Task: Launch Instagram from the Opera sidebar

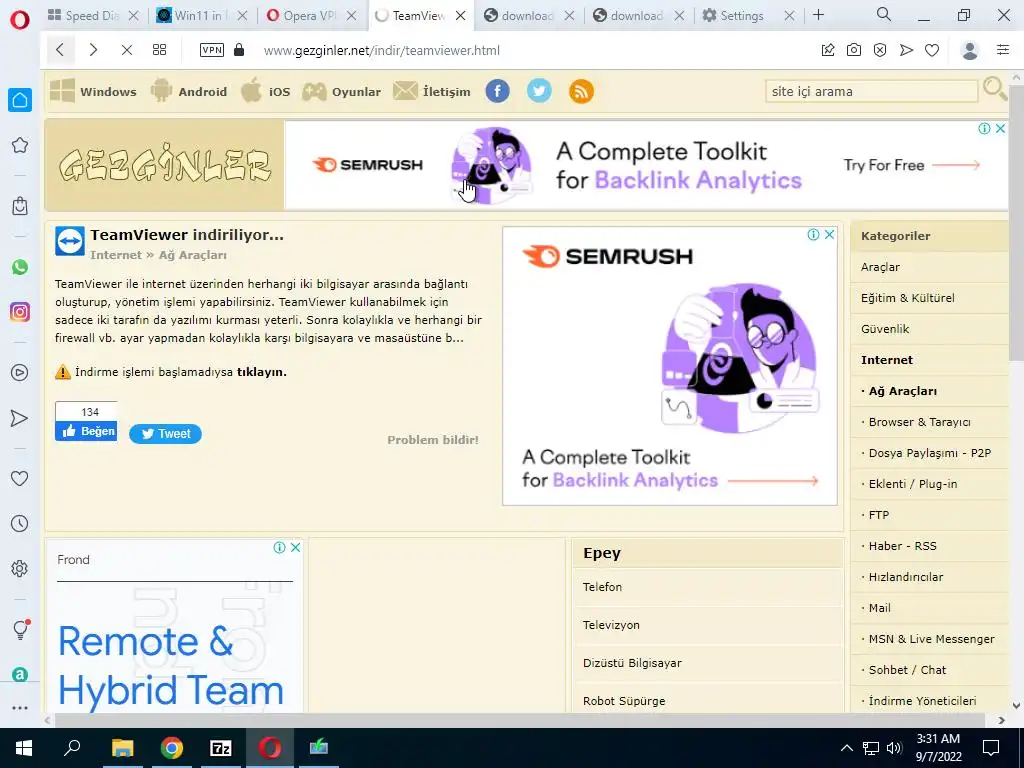Action: point(20,312)
